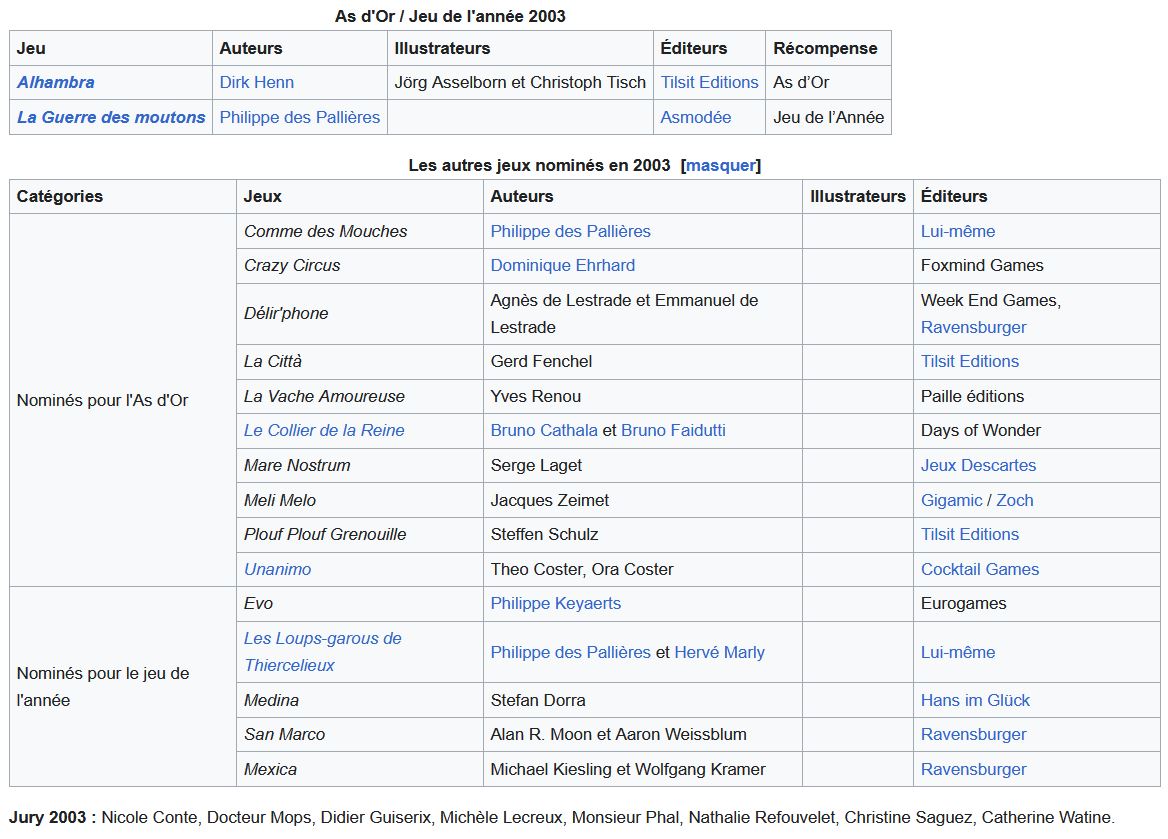This screenshot has height=839, width=1168.
Task: Click the Evo game cell
Action: [x=360, y=604]
